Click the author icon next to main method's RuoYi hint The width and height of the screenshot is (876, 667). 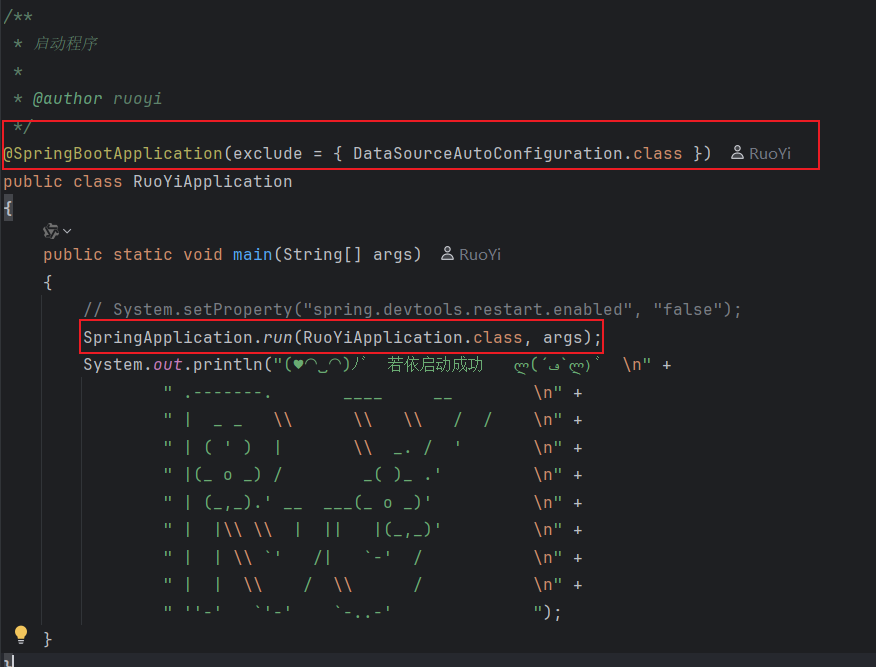click(x=447, y=254)
